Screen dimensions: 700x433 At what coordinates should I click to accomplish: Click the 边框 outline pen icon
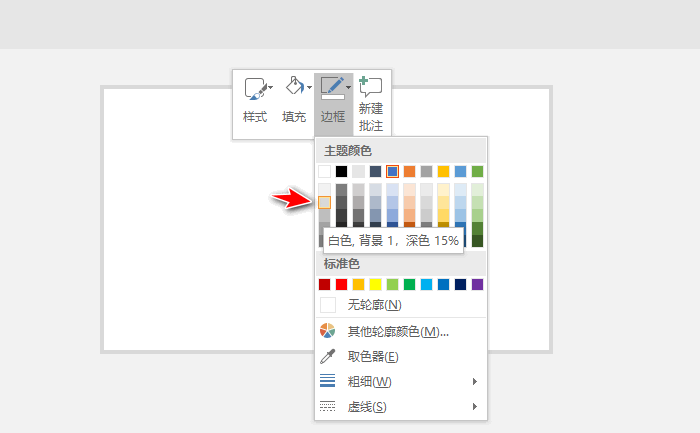[x=332, y=87]
